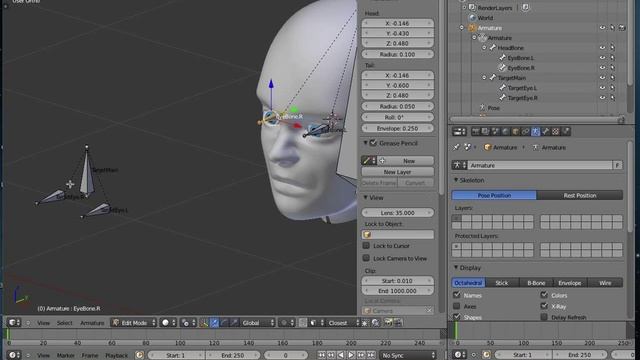
Task: Click the New Layer button
Action: pyautogui.click(x=398, y=172)
